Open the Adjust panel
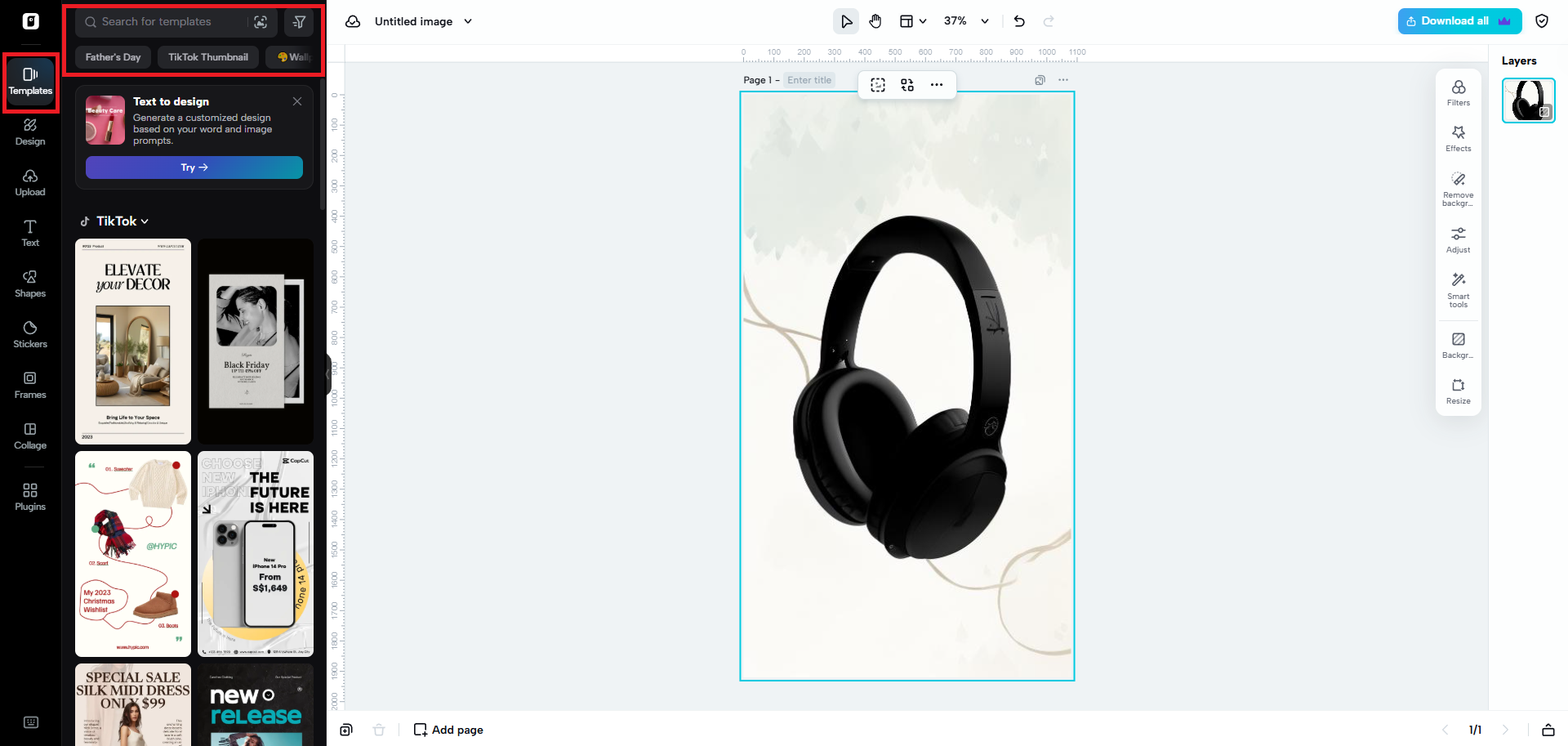 [x=1458, y=239]
